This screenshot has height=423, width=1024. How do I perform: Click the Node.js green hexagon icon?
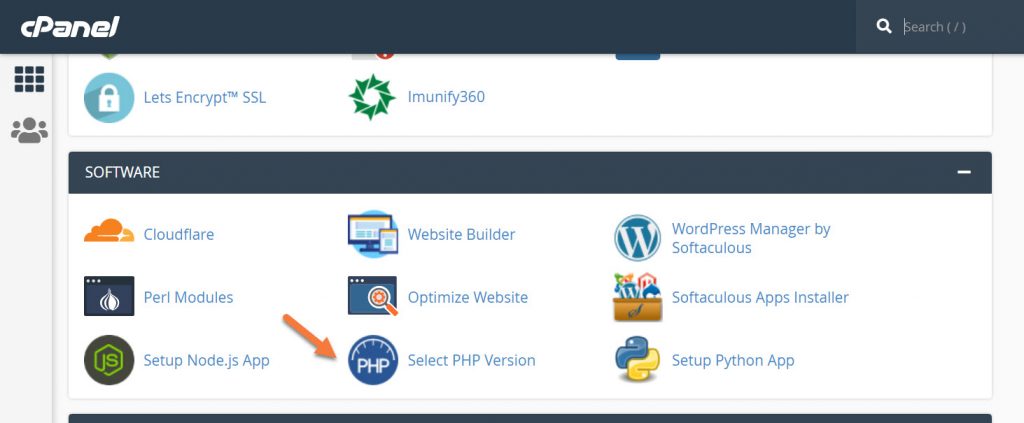109,360
